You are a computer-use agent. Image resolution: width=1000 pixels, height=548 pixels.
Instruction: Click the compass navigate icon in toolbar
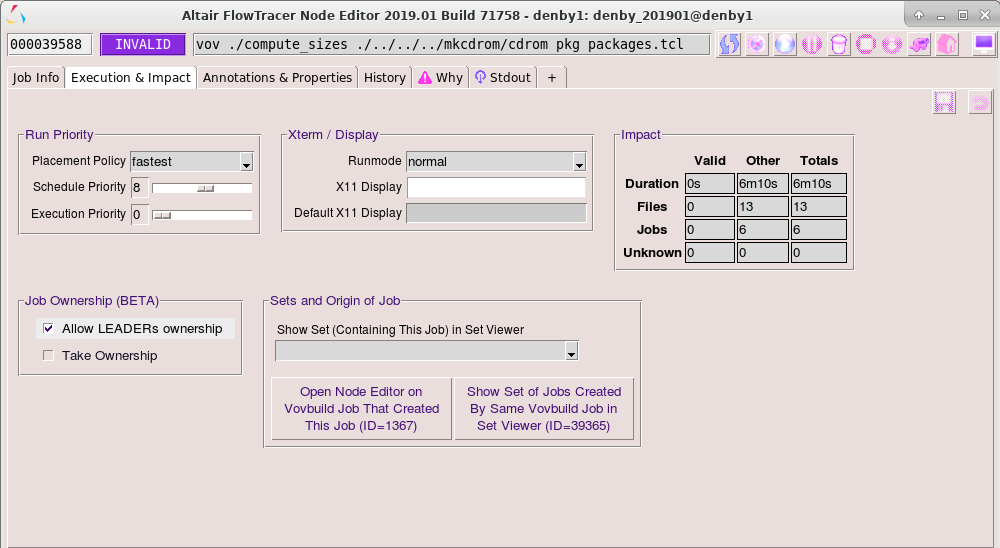click(757, 45)
